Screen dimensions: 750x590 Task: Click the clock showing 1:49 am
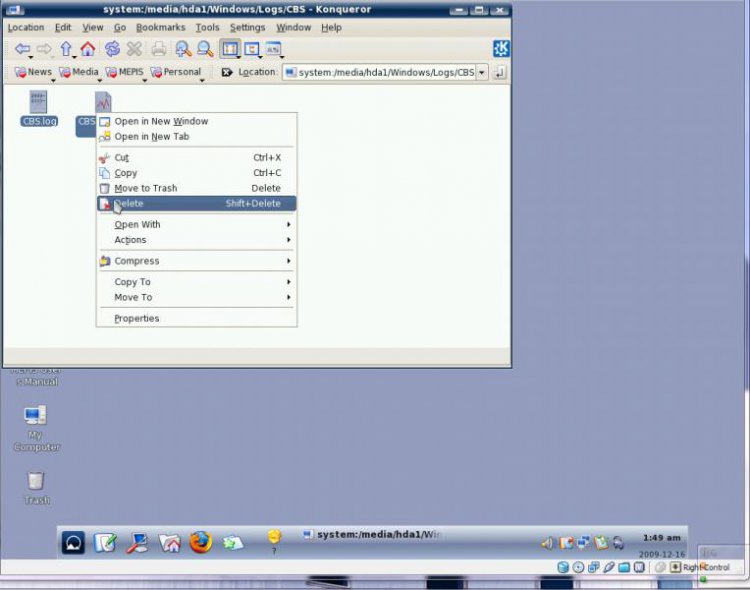(662, 538)
